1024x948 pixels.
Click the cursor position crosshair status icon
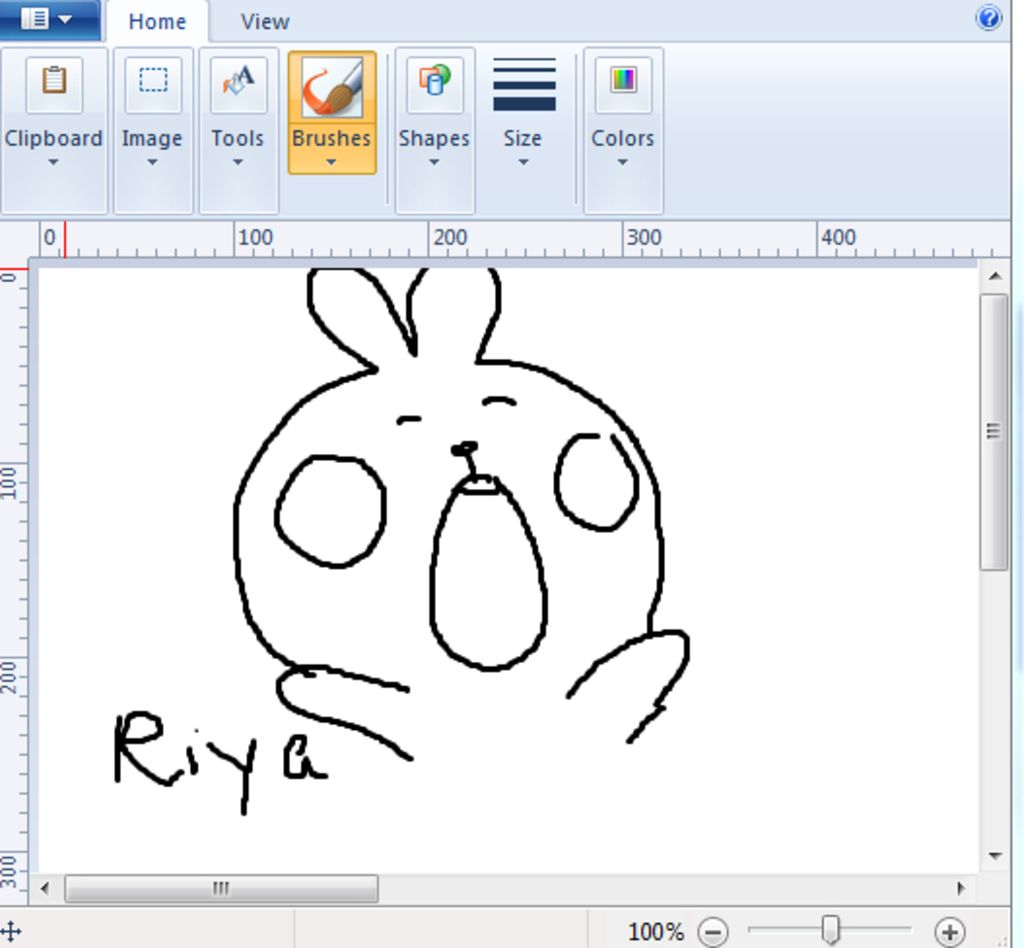[12, 932]
